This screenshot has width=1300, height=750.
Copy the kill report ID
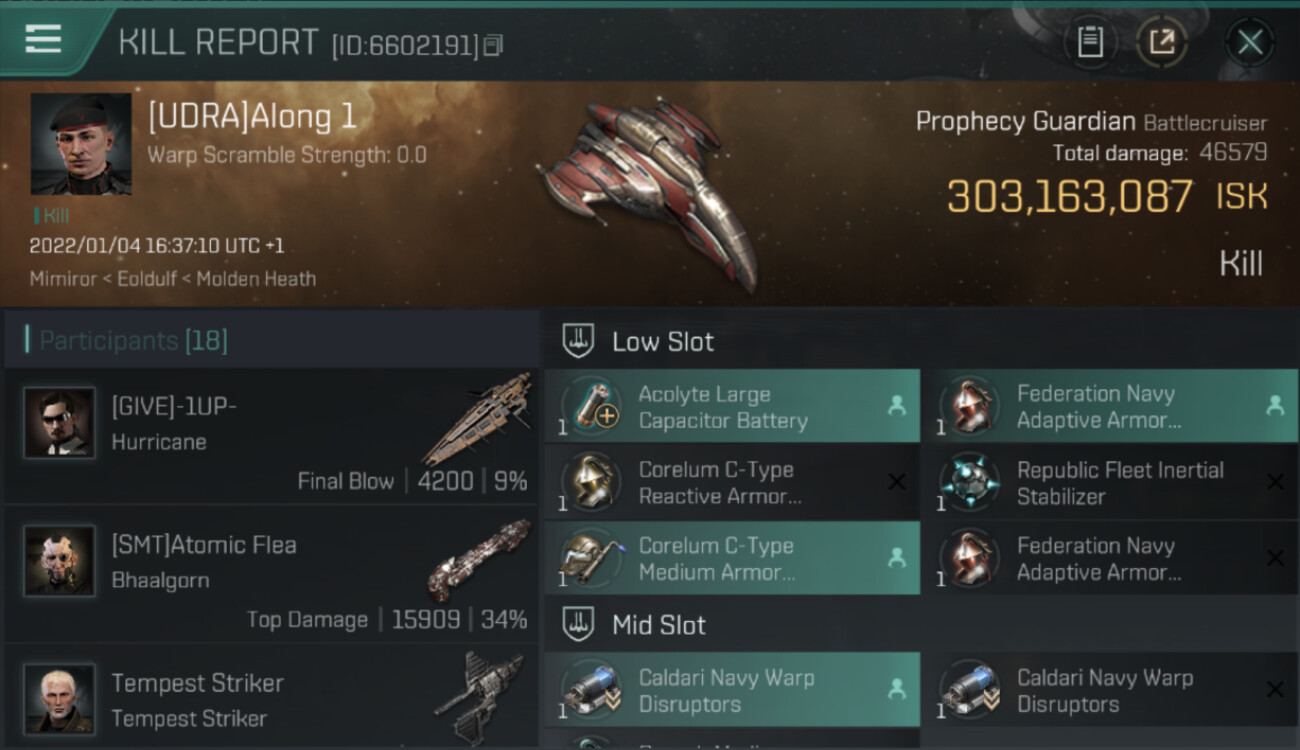492,45
